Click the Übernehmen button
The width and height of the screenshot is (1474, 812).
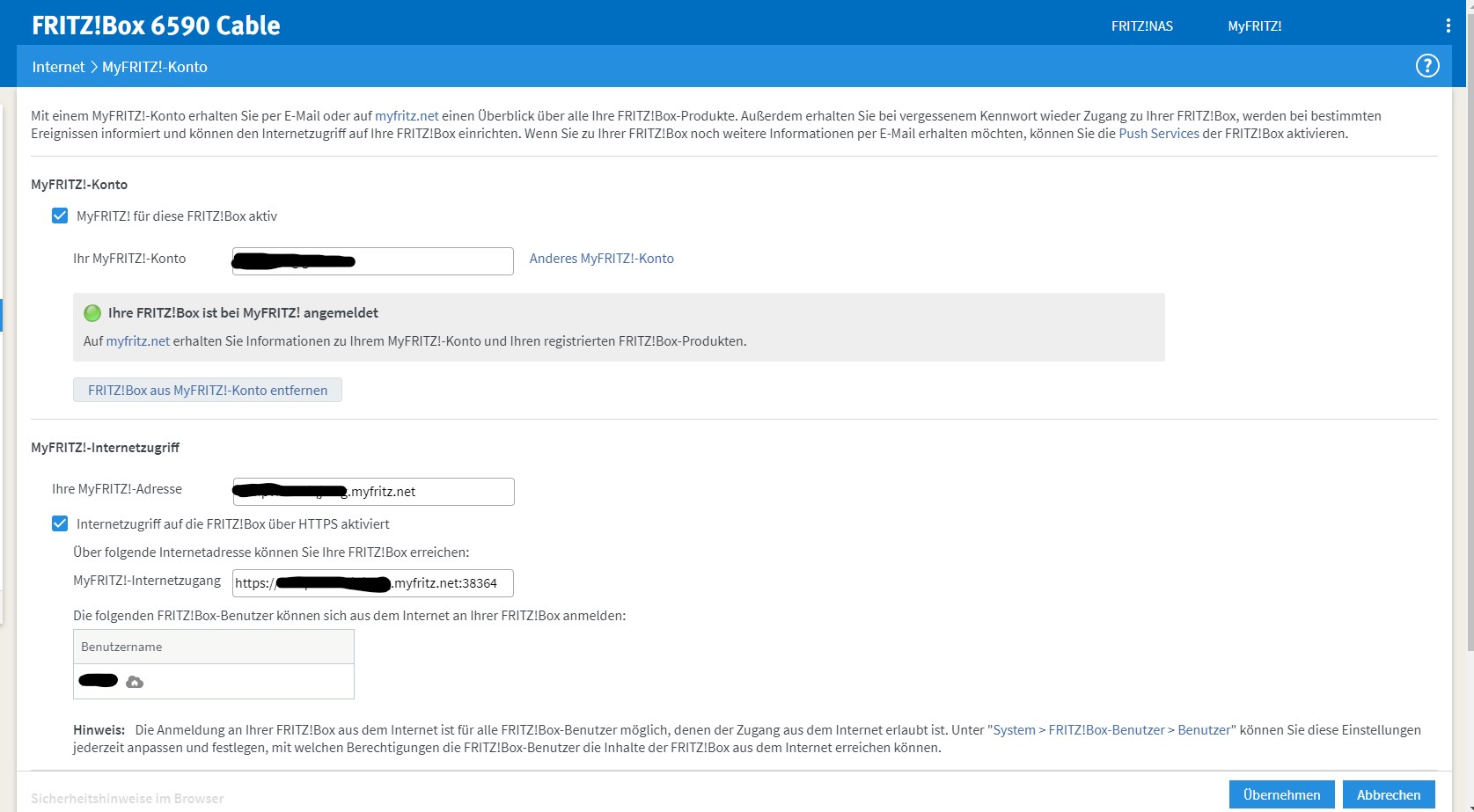1281,794
